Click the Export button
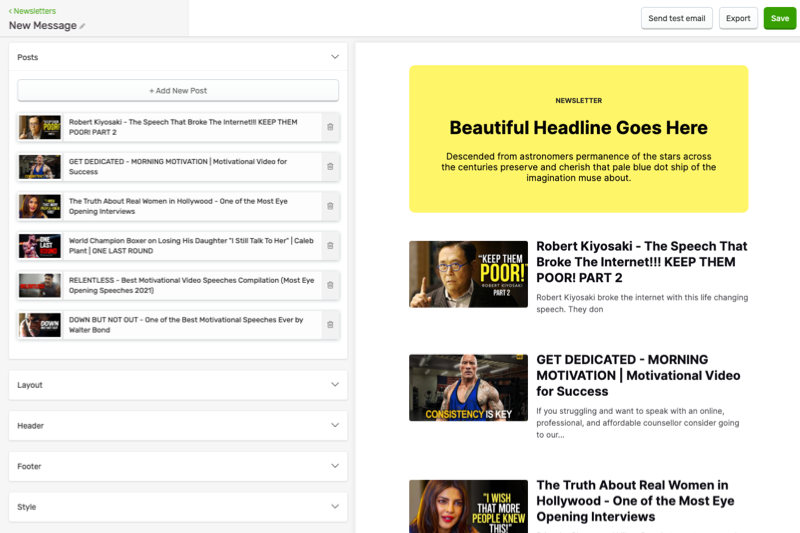Screen dimensions: 800x533 [738, 18]
